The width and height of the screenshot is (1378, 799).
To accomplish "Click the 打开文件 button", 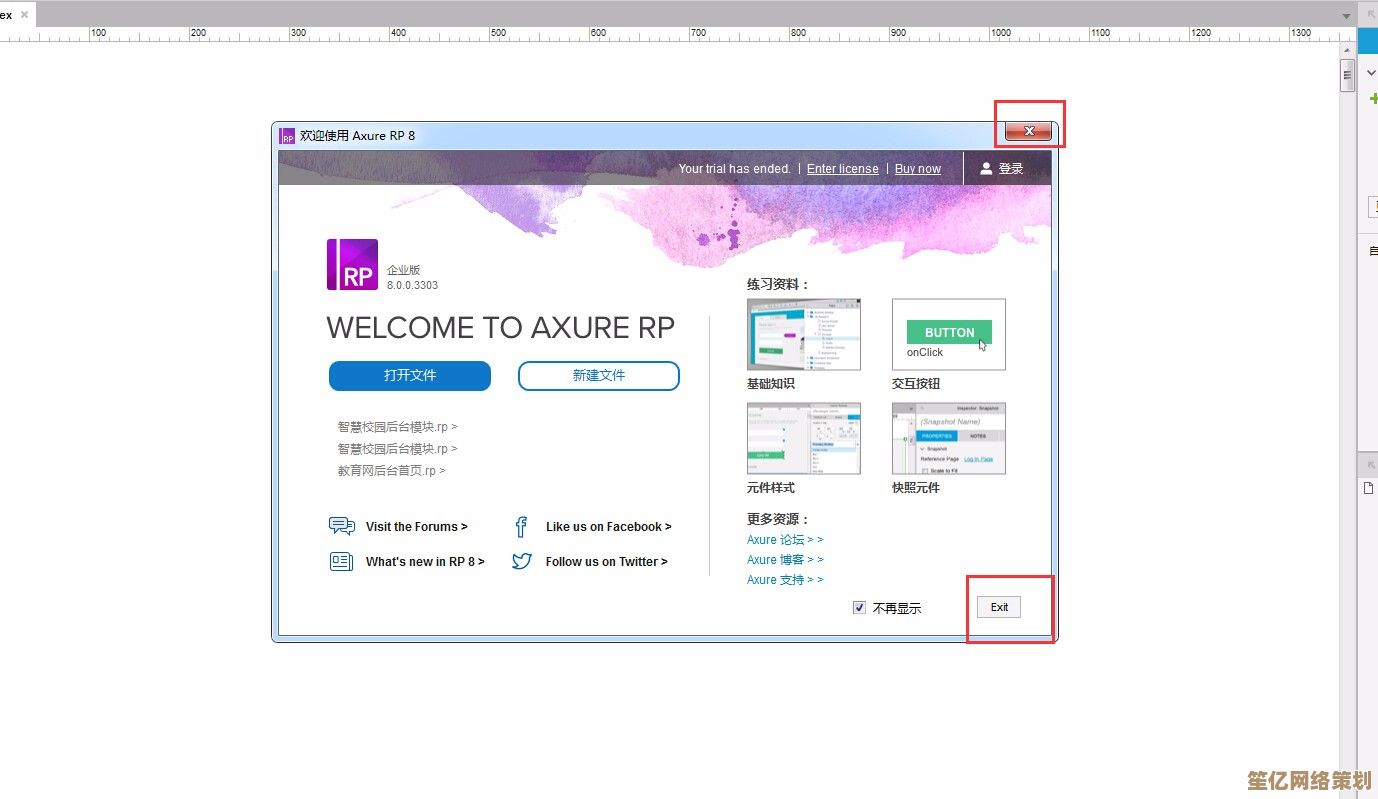I will tap(410, 376).
